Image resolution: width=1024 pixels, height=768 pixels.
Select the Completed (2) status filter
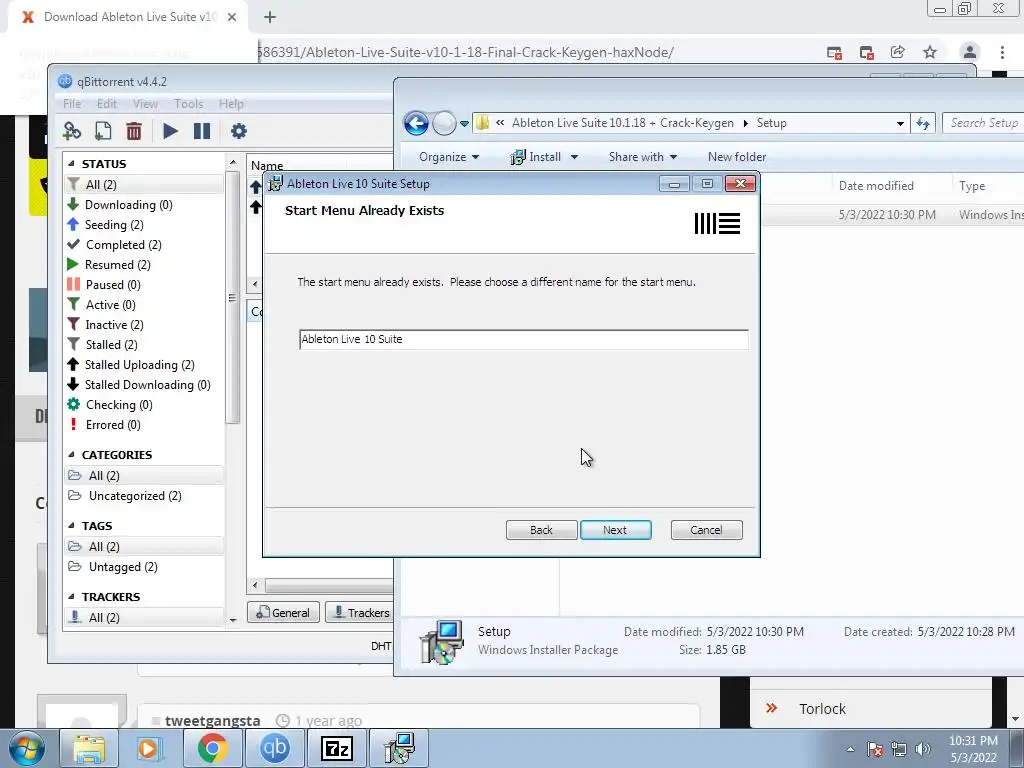tap(123, 245)
